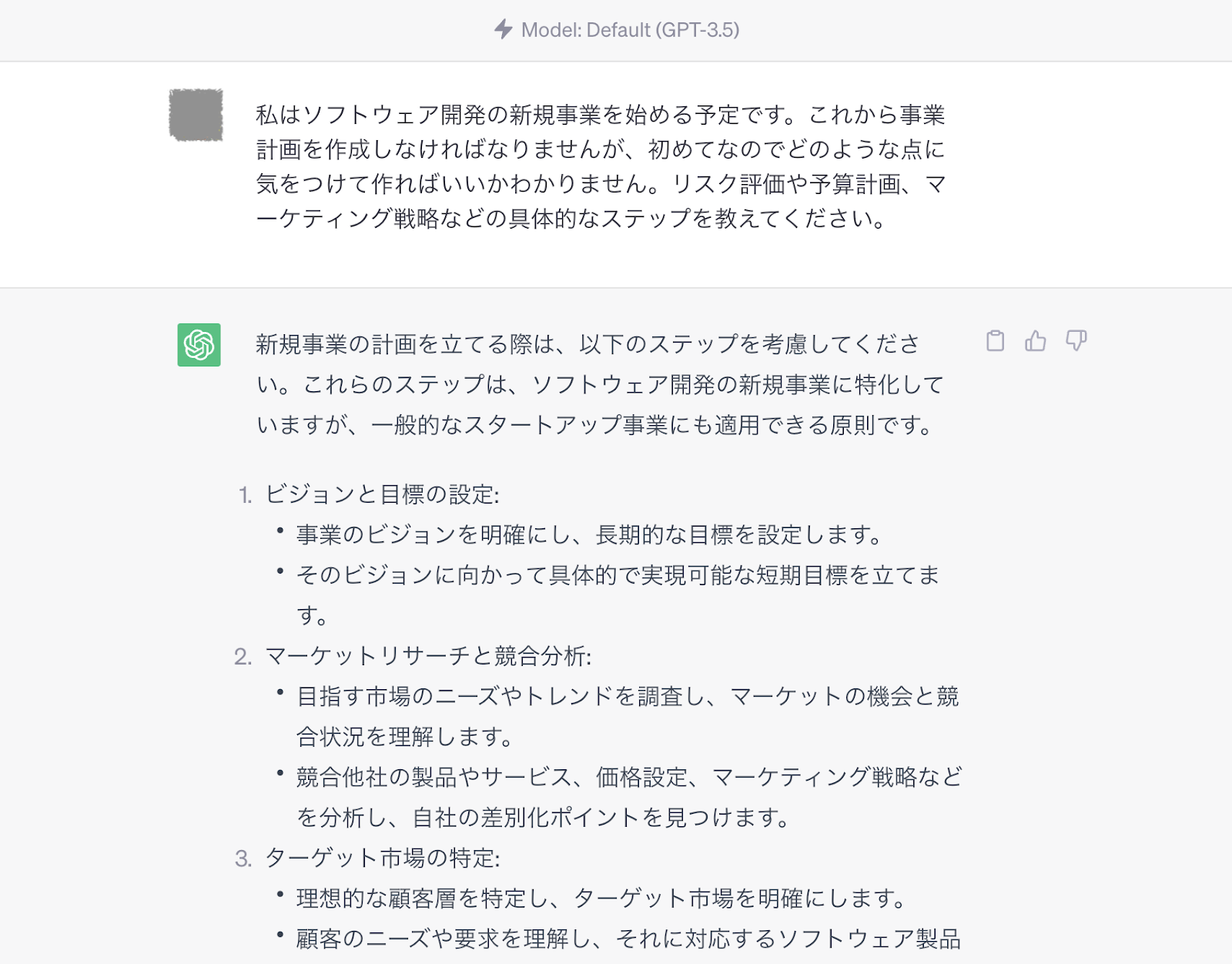
Task: Toggle positive feedback for the assistant's answer
Action: [x=1036, y=341]
